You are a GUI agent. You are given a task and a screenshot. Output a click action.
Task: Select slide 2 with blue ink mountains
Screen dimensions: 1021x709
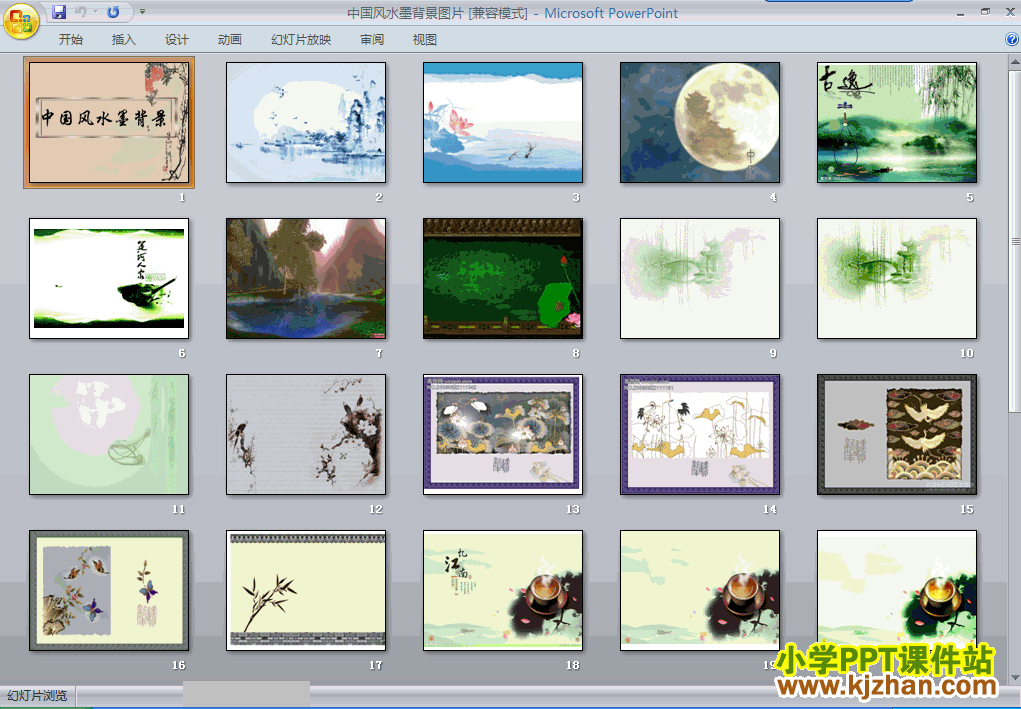tap(306, 122)
